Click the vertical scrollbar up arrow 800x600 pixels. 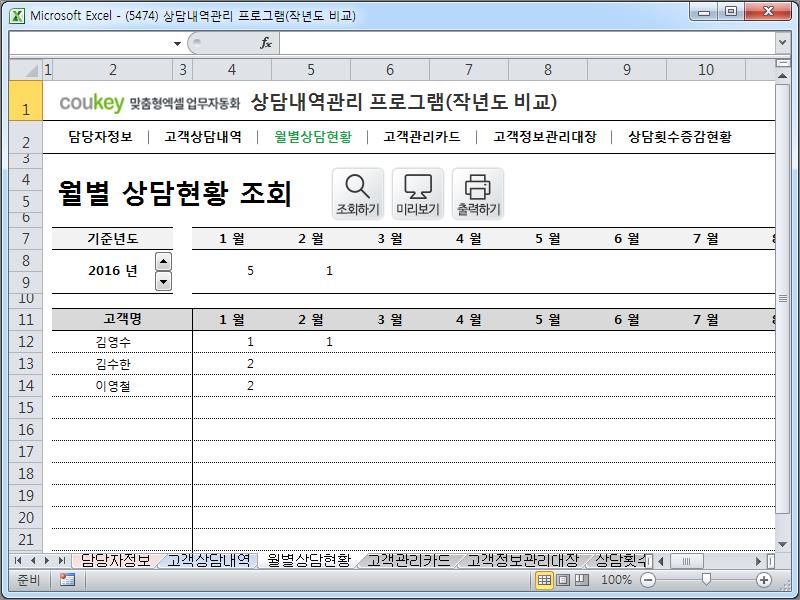782,76
